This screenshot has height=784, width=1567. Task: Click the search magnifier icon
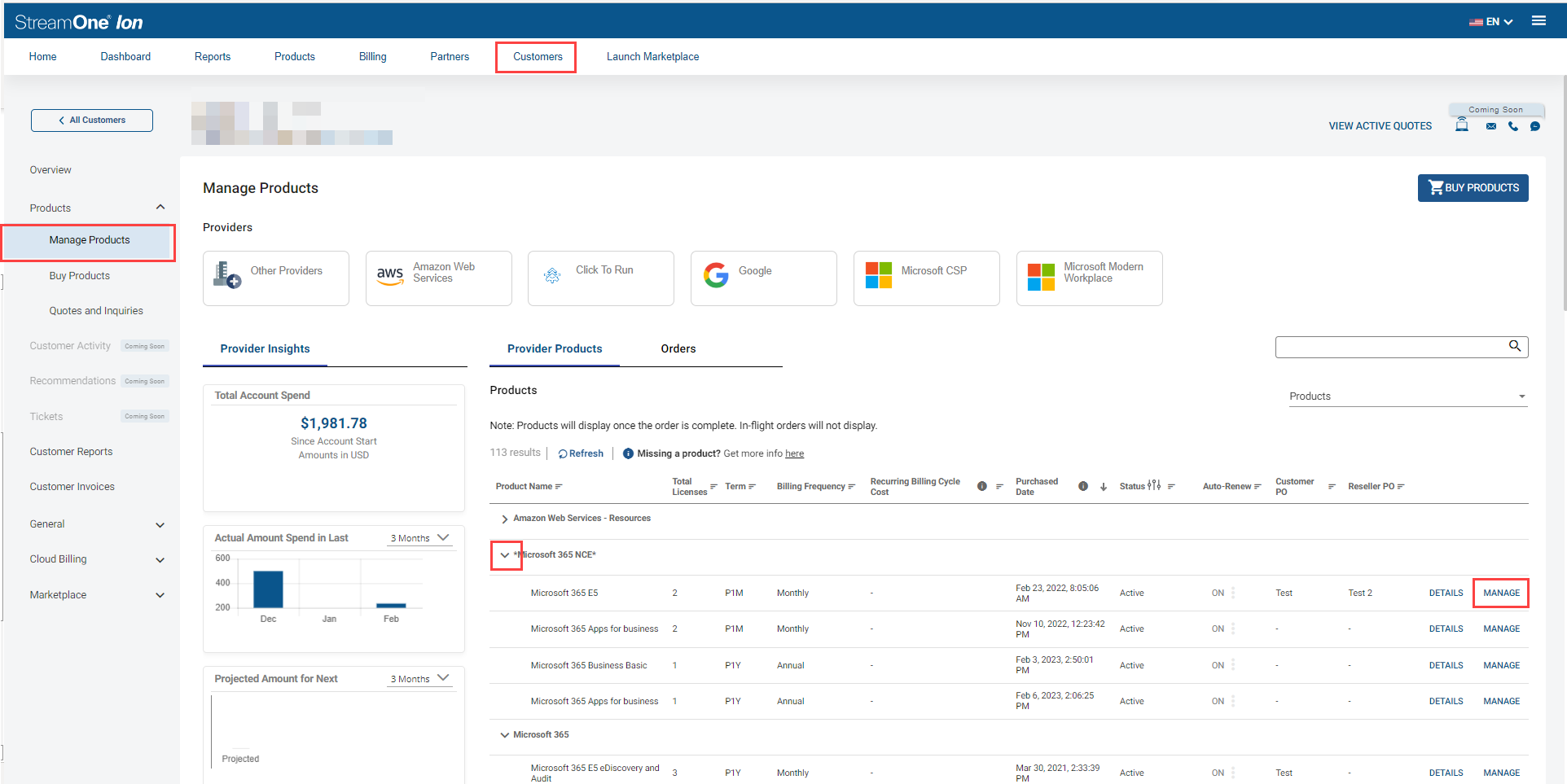pyautogui.click(x=1515, y=346)
